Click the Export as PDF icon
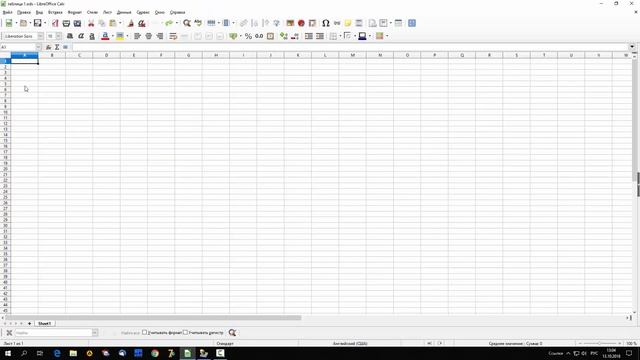640x360 pixels. 55,23
